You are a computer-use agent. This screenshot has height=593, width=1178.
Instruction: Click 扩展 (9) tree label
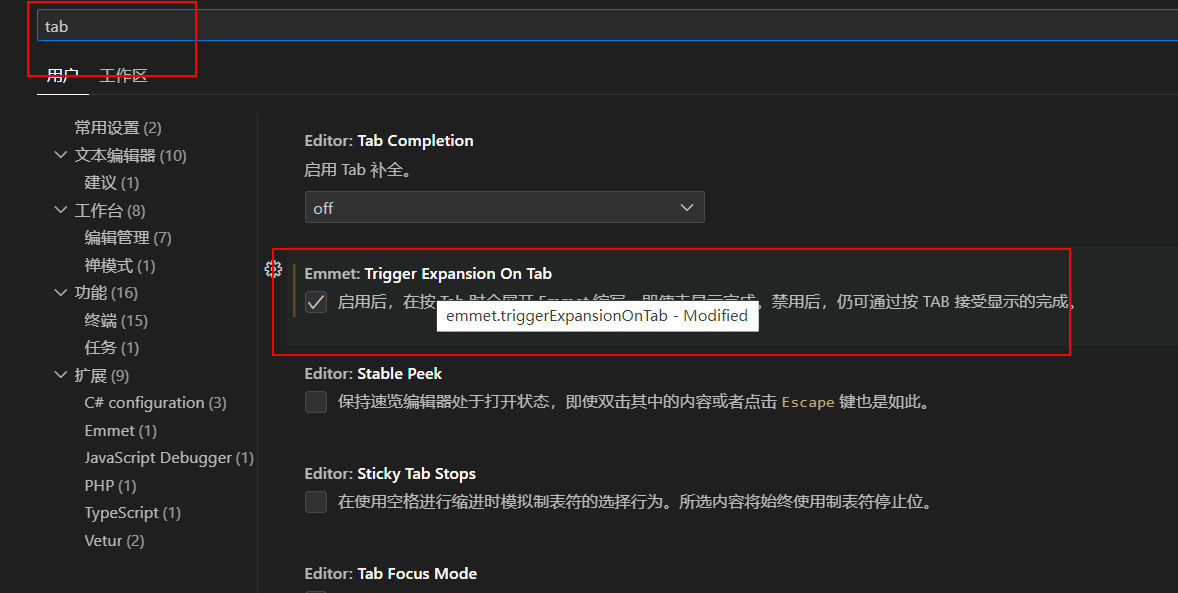pyautogui.click(x=101, y=375)
